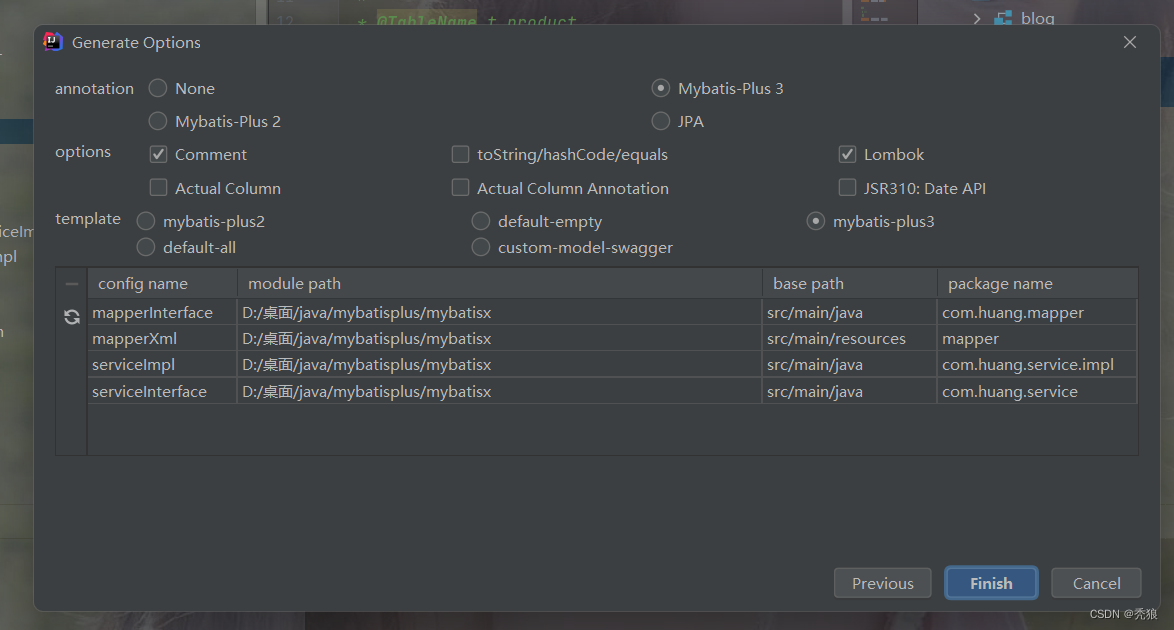Select the mapperInterface config cell
Screen dimensions: 1174x630
pos(162,312)
